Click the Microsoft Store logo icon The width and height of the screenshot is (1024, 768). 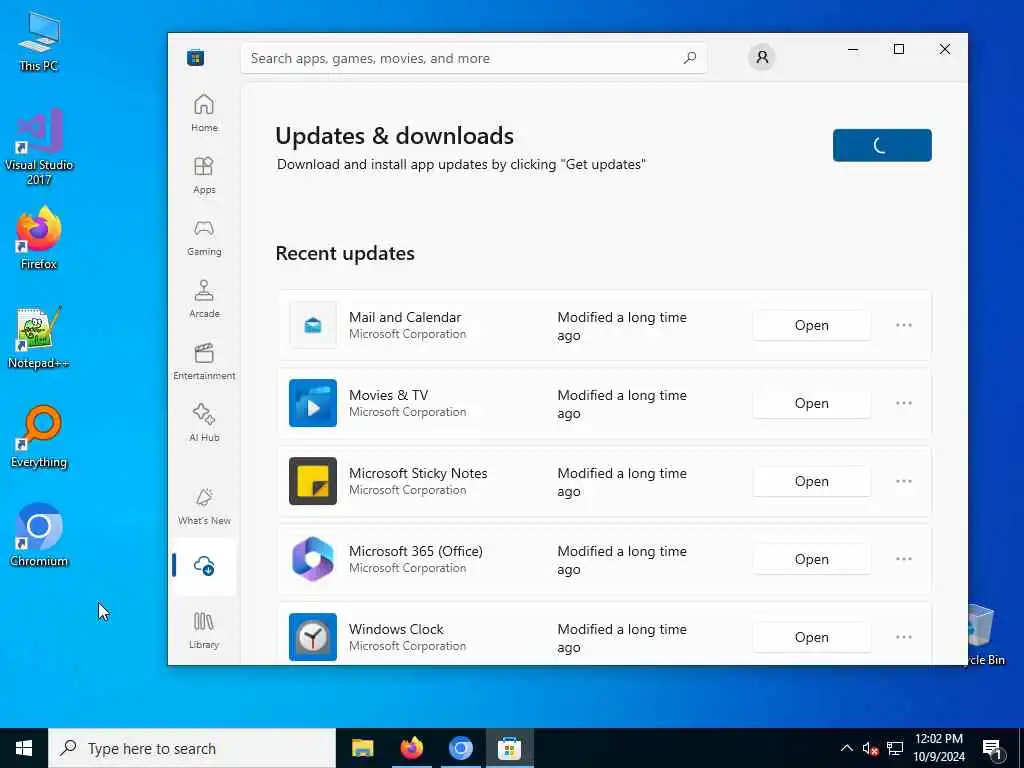[195, 57]
